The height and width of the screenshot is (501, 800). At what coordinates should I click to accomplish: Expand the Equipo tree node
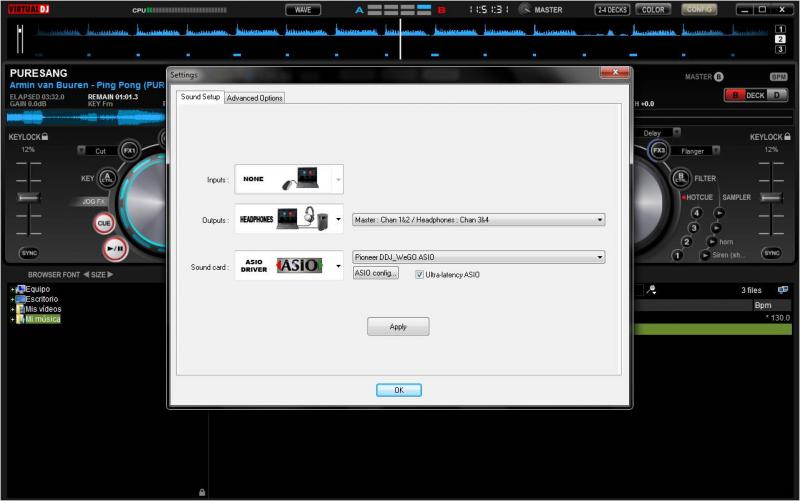click(12, 289)
